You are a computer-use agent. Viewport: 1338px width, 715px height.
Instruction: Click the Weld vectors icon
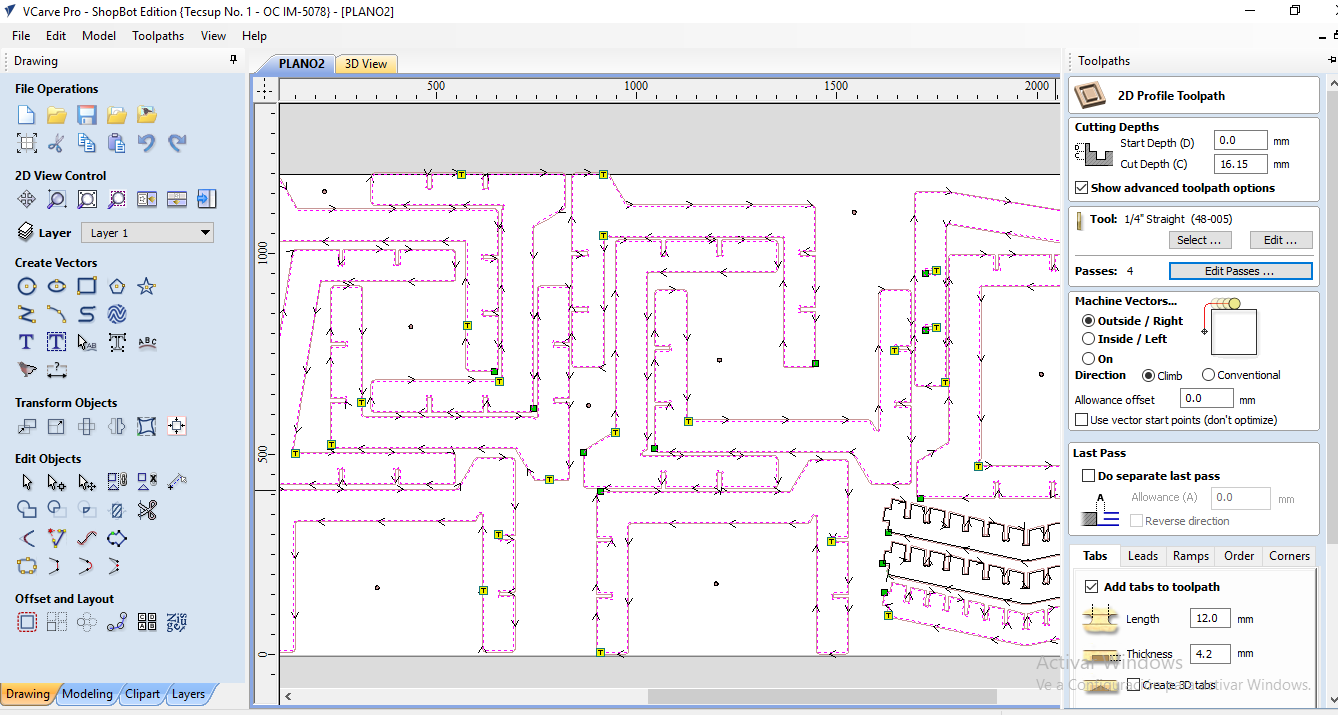pos(27,511)
